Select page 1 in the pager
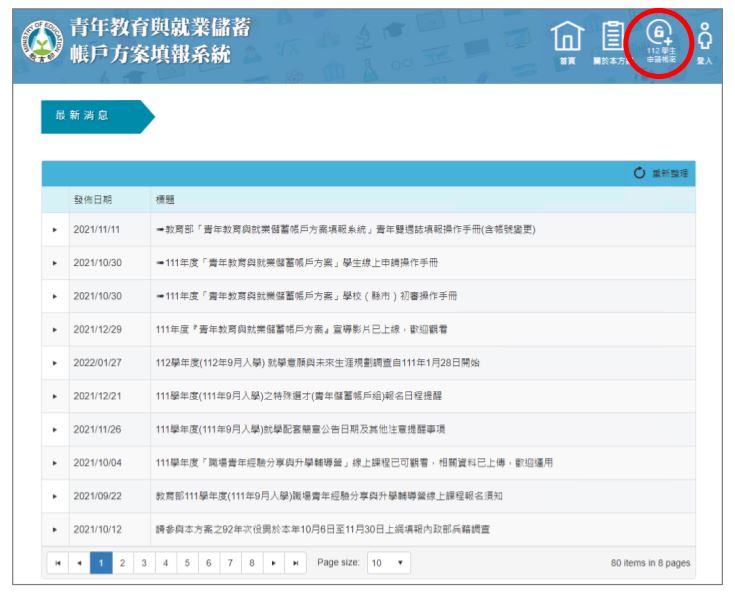Image resolution: width=735 pixels, height=597 pixels. point(101,563)
